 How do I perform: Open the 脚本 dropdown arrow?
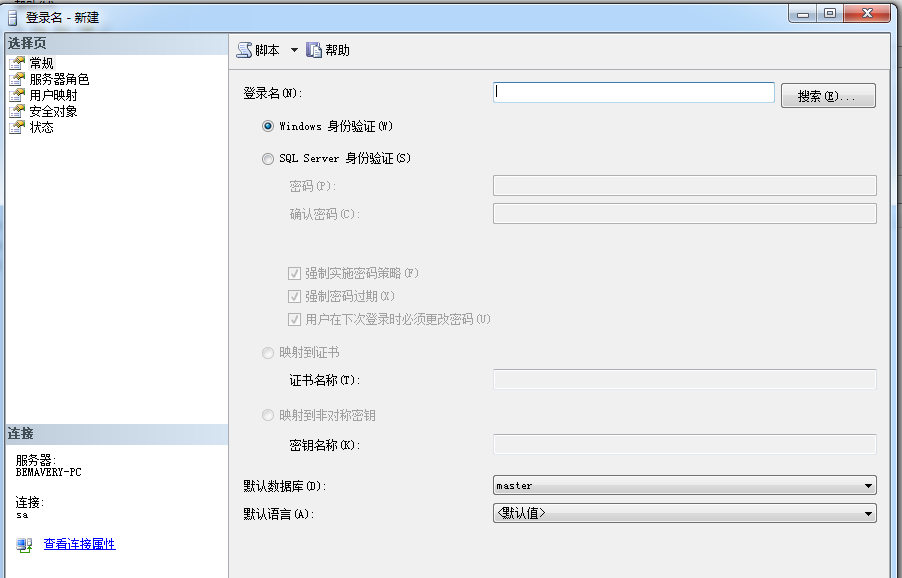coord(294,50)
